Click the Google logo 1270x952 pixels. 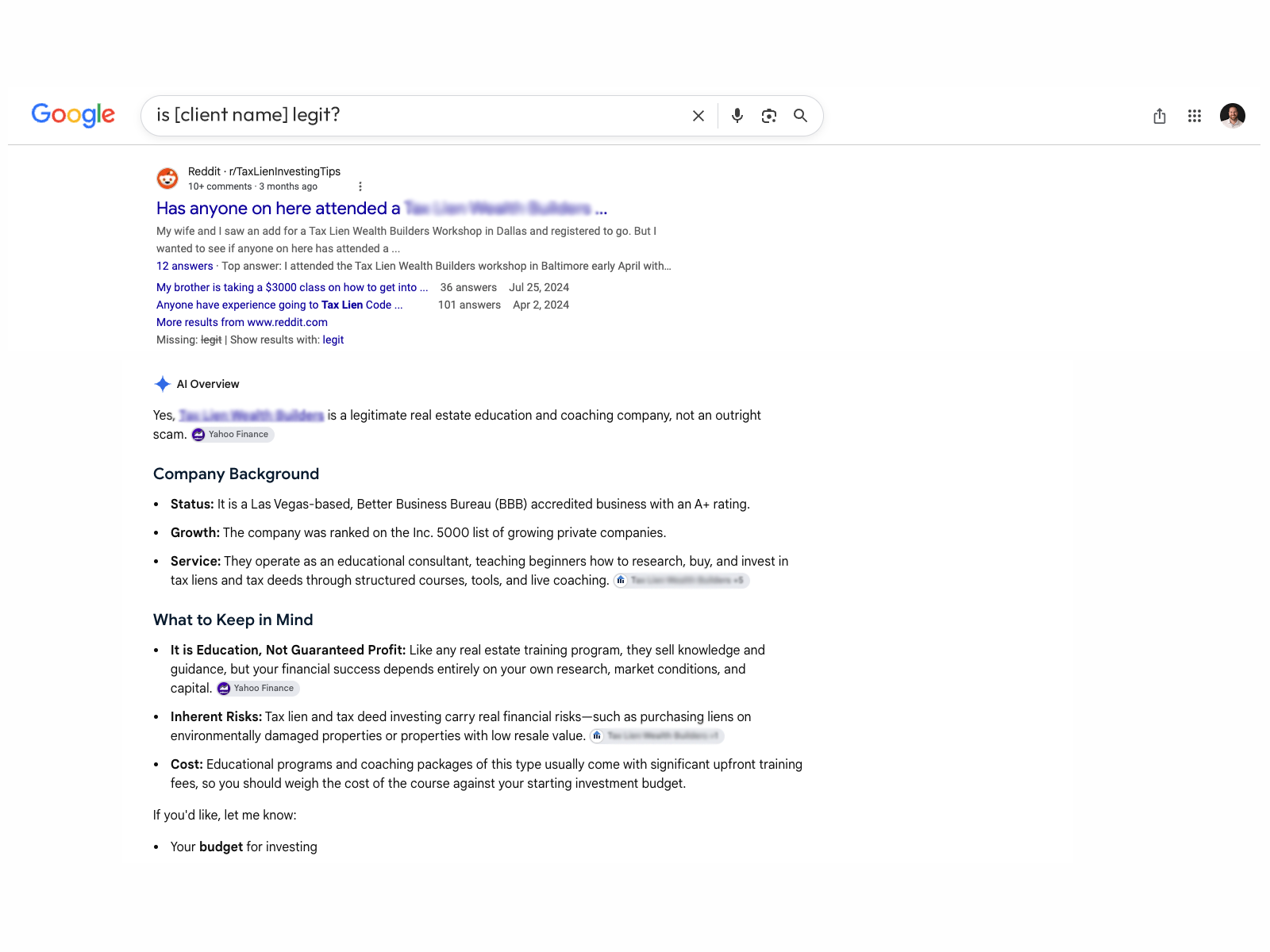tap(73, 115)
